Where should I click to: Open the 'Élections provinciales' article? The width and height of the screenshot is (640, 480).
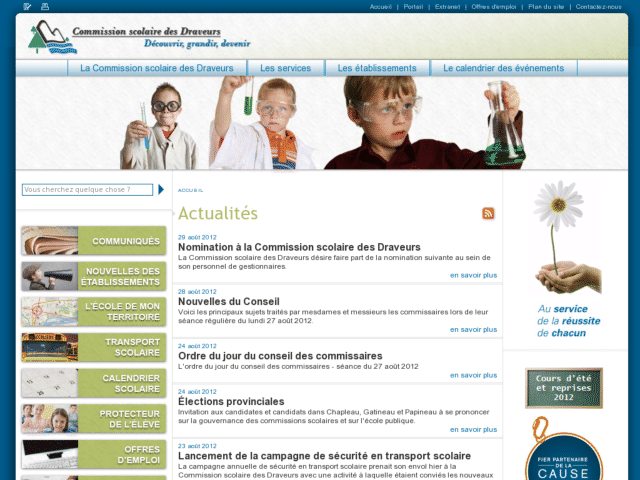click(231, 401)
